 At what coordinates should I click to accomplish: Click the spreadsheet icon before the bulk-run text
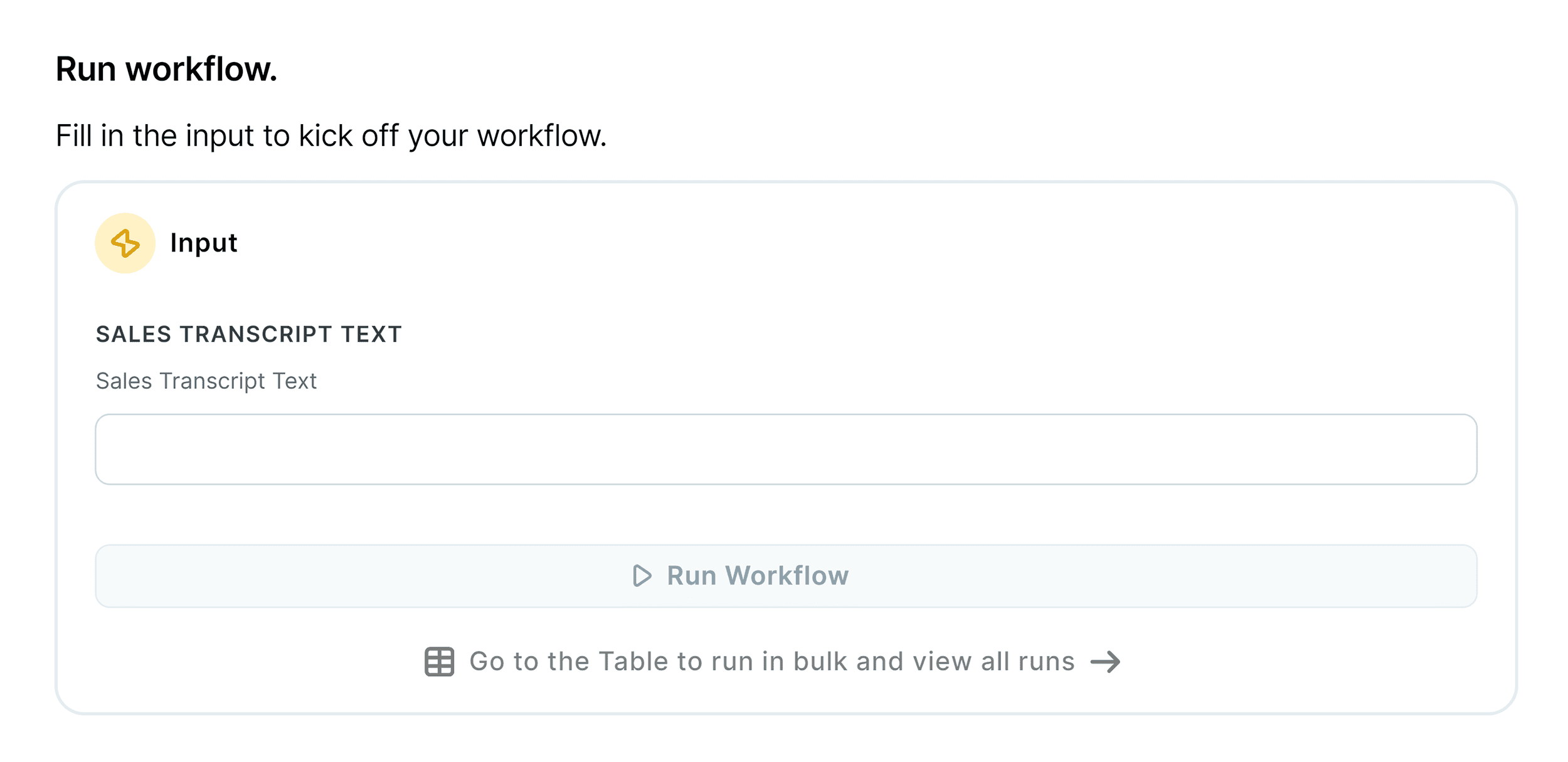440,662
